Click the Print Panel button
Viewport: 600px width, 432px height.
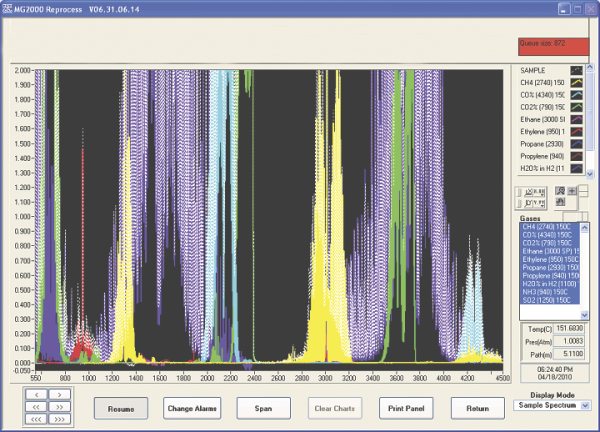click(406, 408)
